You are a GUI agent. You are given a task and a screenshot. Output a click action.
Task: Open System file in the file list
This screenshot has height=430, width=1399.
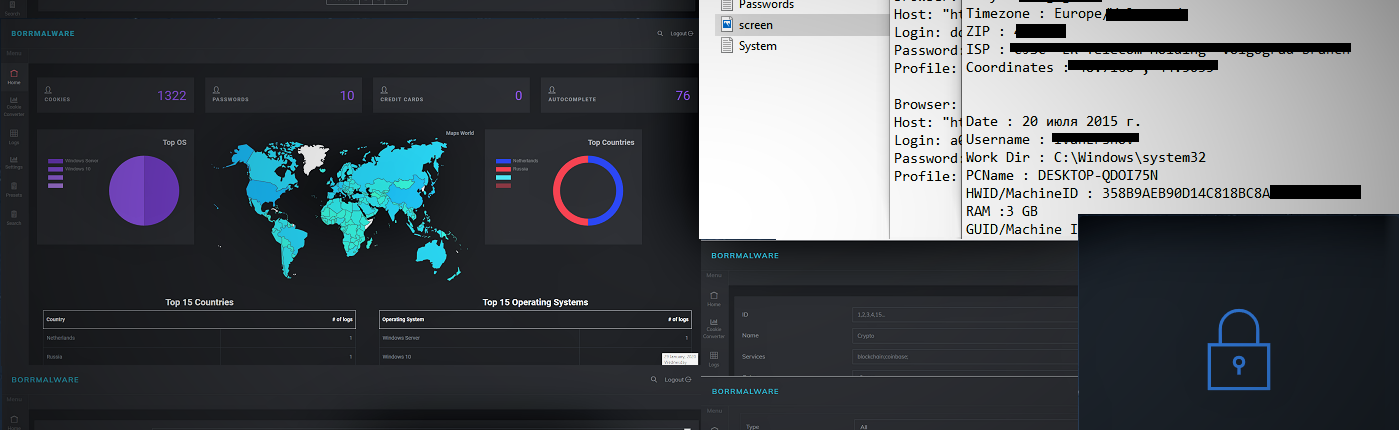pyautogui.click(x=757, y=46)
